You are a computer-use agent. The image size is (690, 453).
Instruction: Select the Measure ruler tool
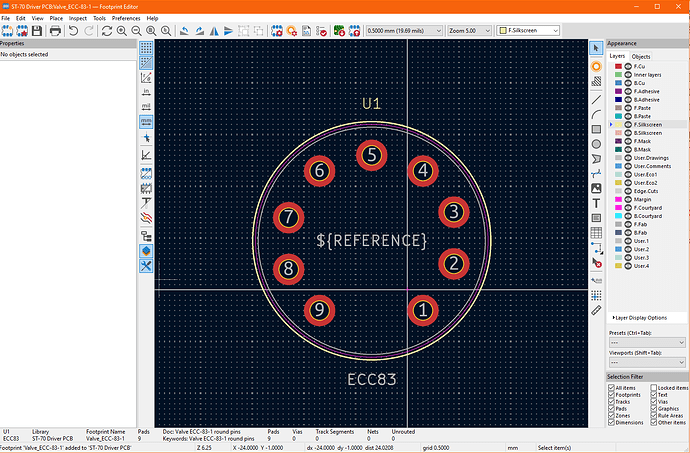tap(596, 310)
